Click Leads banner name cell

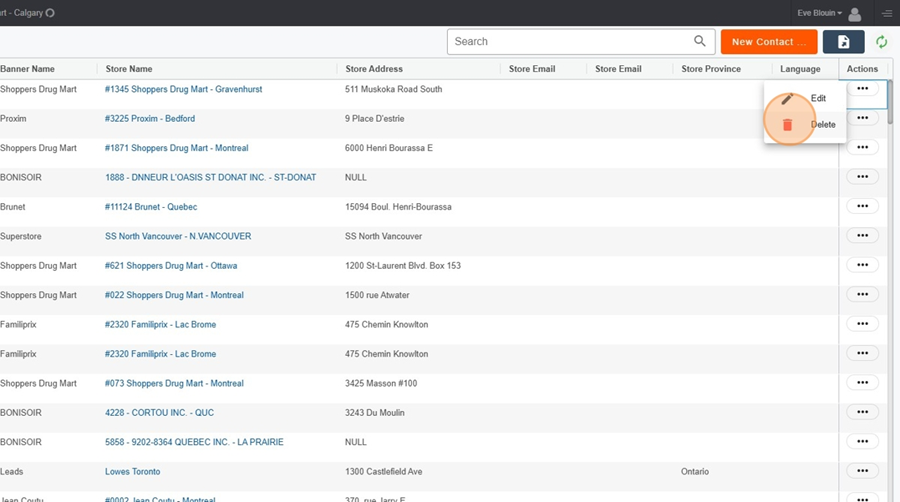tap(11, 472)
